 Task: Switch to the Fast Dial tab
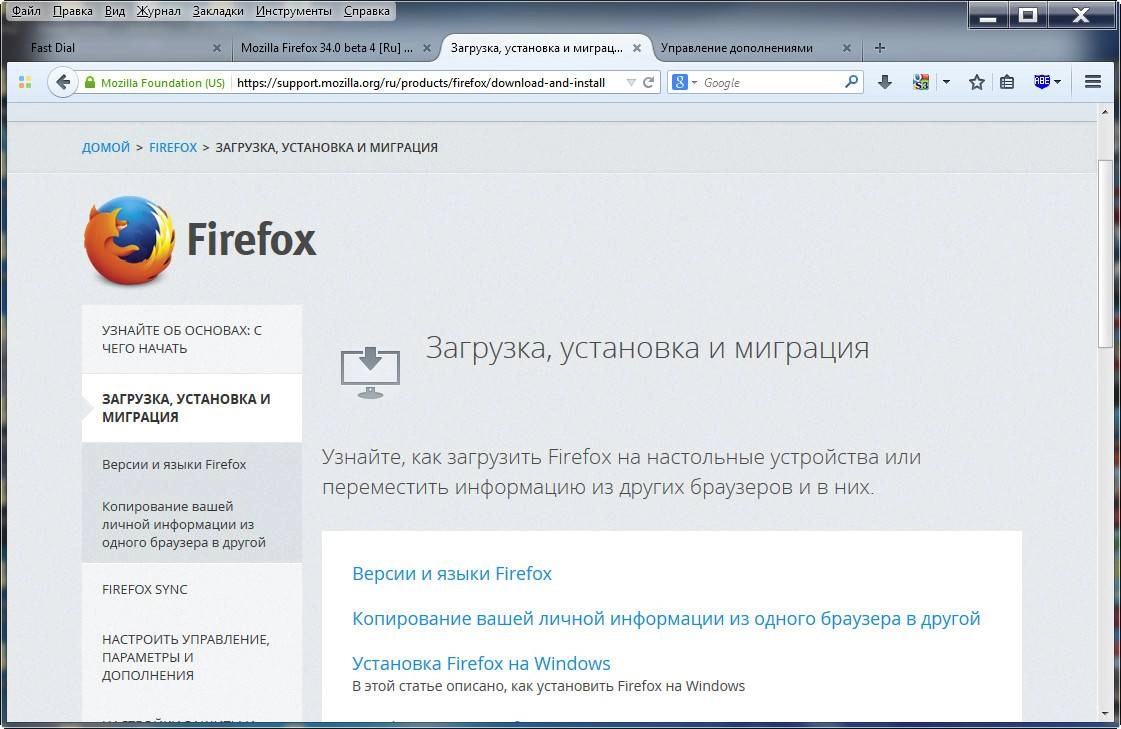click(x=122, y=49)
